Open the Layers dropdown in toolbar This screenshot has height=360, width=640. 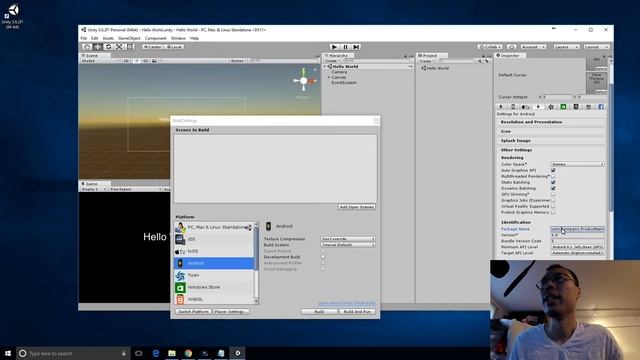click(x=567, y=47)
